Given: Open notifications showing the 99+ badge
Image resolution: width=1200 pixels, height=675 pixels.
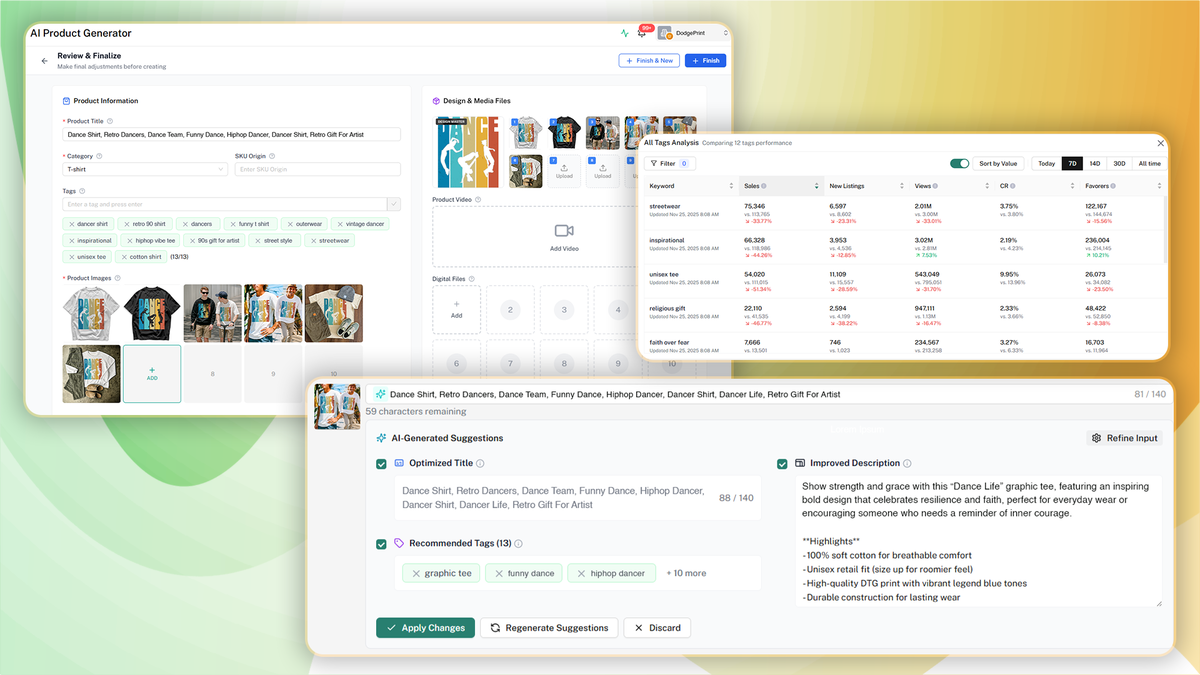Looking at the screenshot, I should click(x=640, y=34).
